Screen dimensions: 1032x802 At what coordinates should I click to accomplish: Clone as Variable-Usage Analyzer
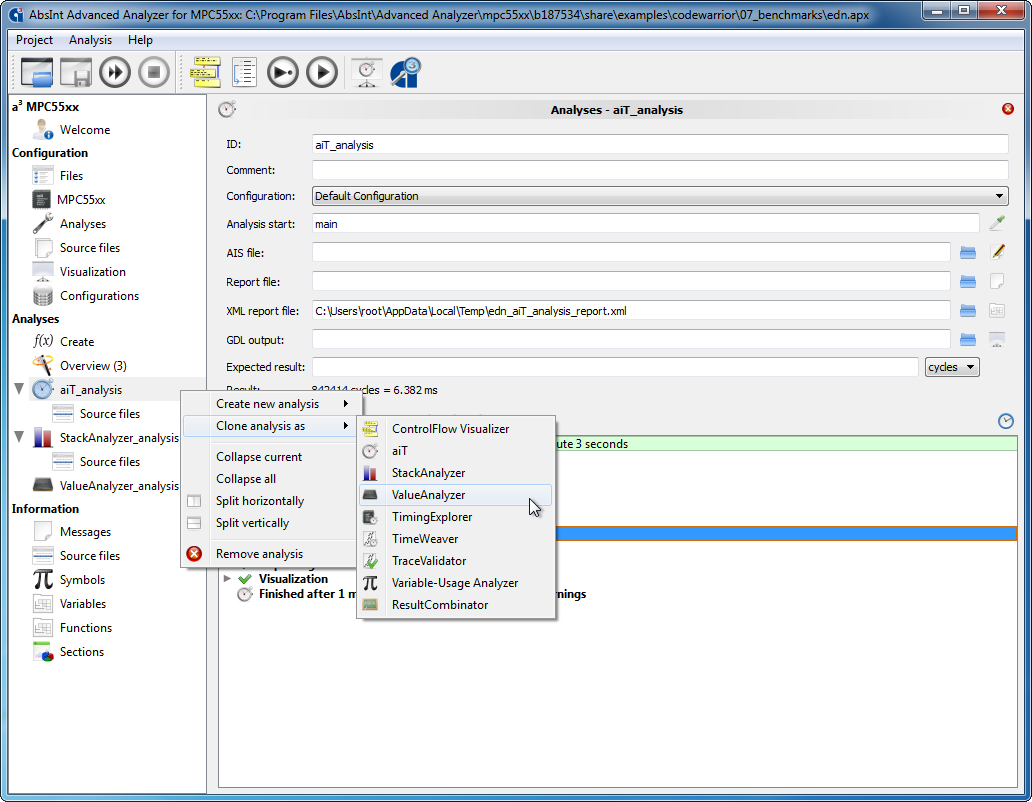pos(455,583)
